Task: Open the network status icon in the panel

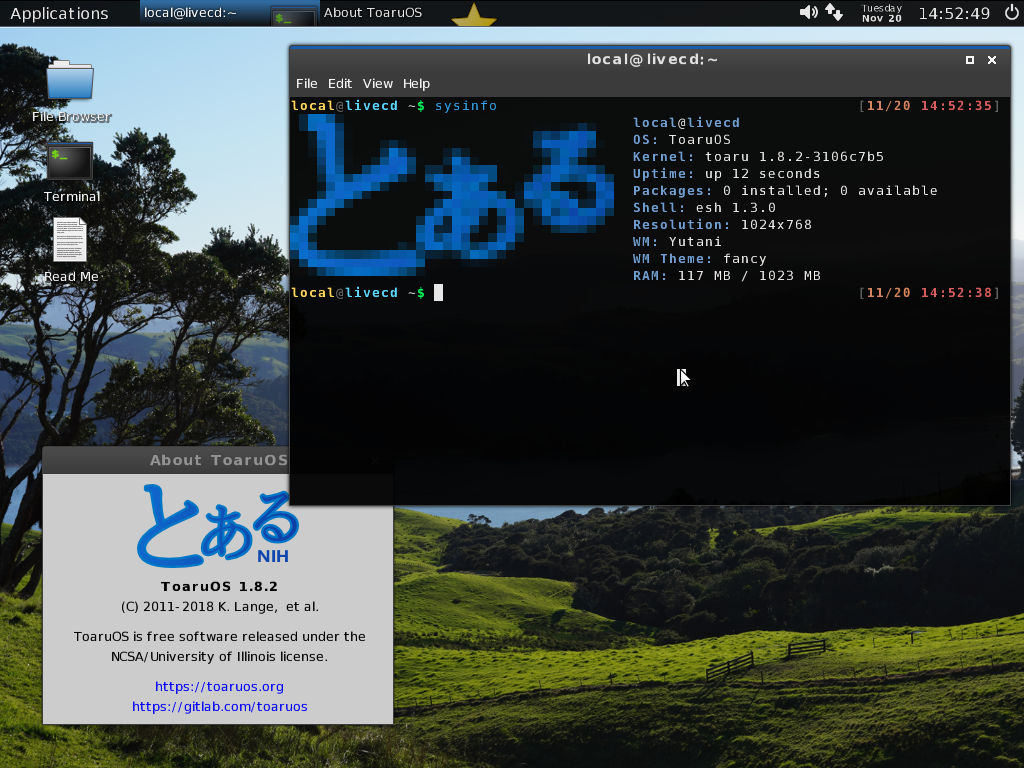Action: pyautogui.click(x=834, y=12)
